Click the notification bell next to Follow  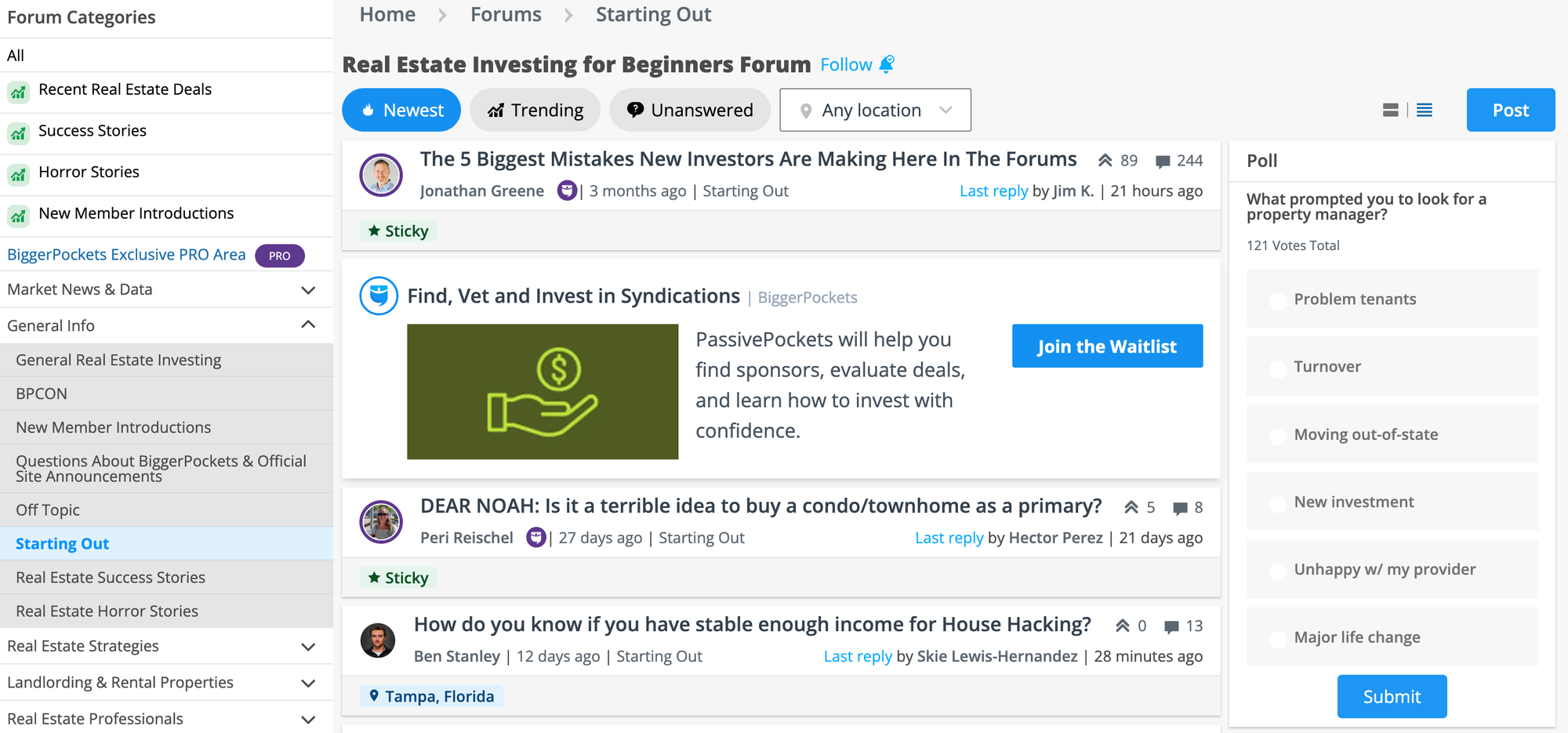point(887,64)
